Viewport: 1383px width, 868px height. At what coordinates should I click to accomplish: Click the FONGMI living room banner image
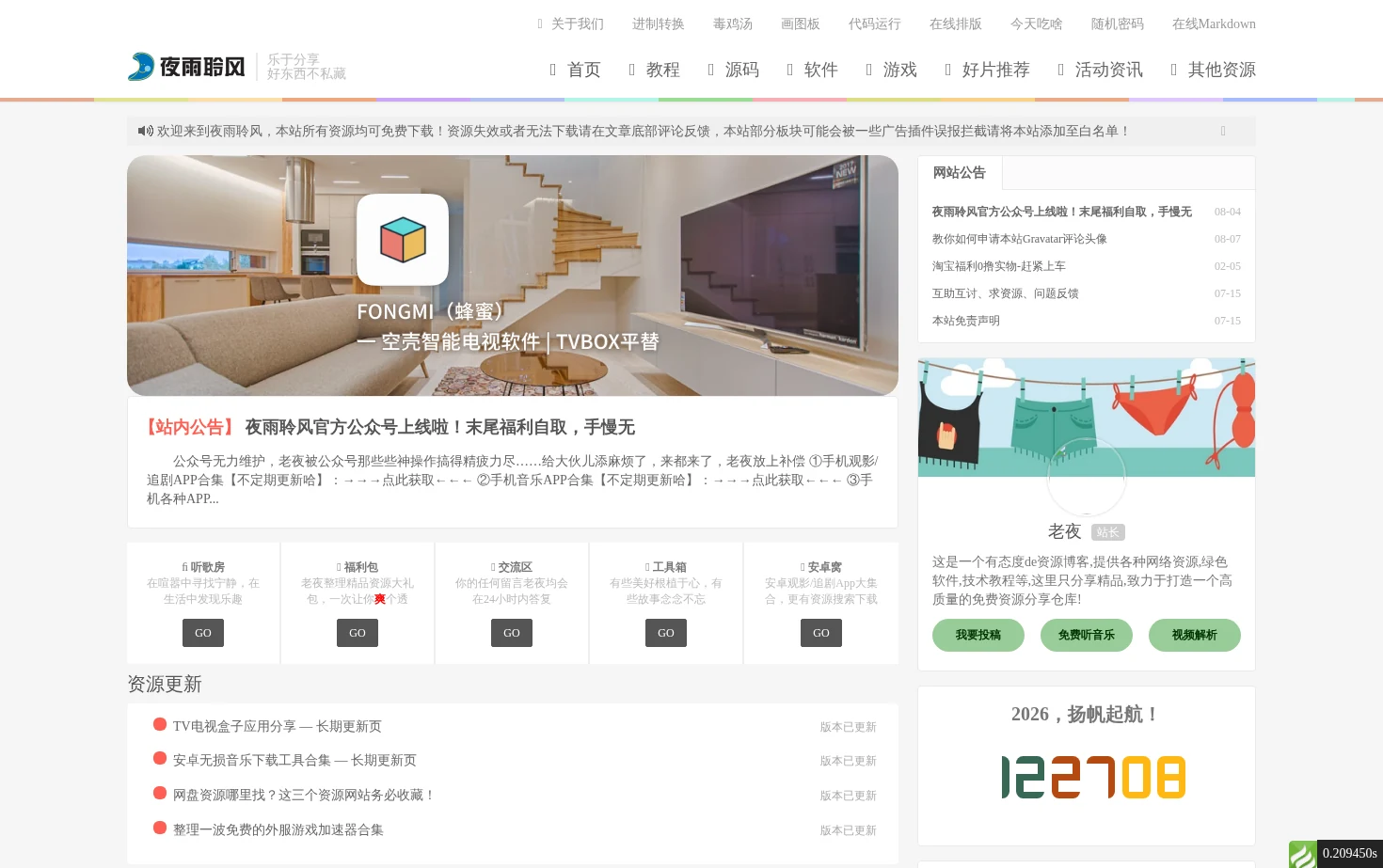pyautogui.click(x=513, y=276)
